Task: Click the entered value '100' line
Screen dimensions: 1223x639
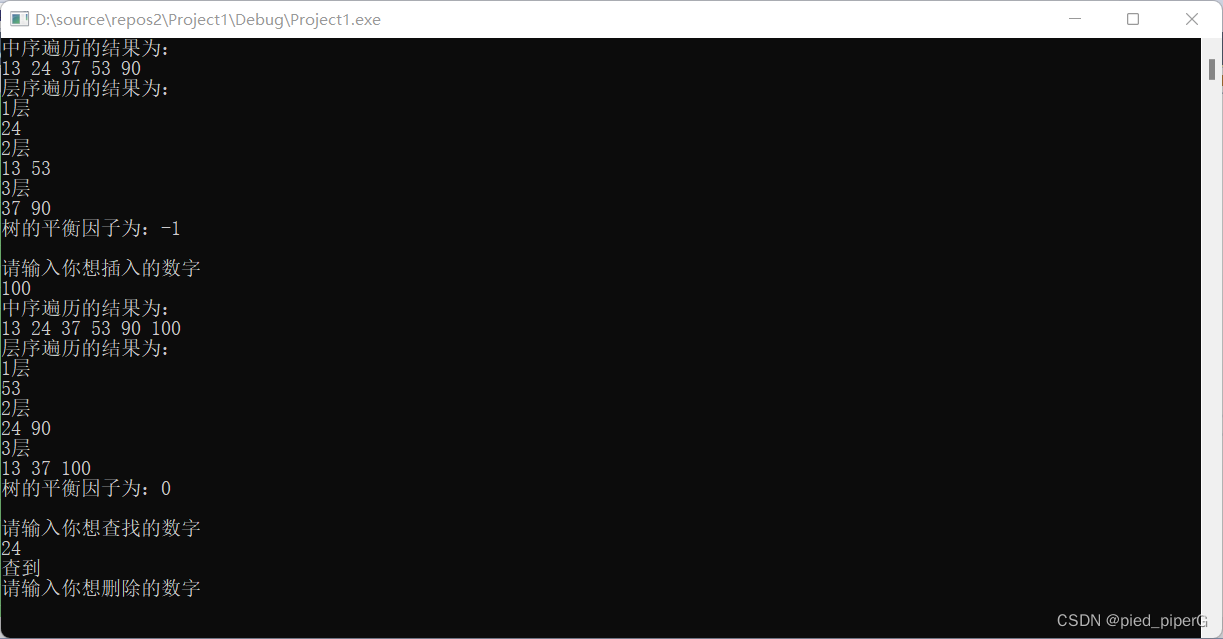Action: pyautogui.click(x=16, y=289)
